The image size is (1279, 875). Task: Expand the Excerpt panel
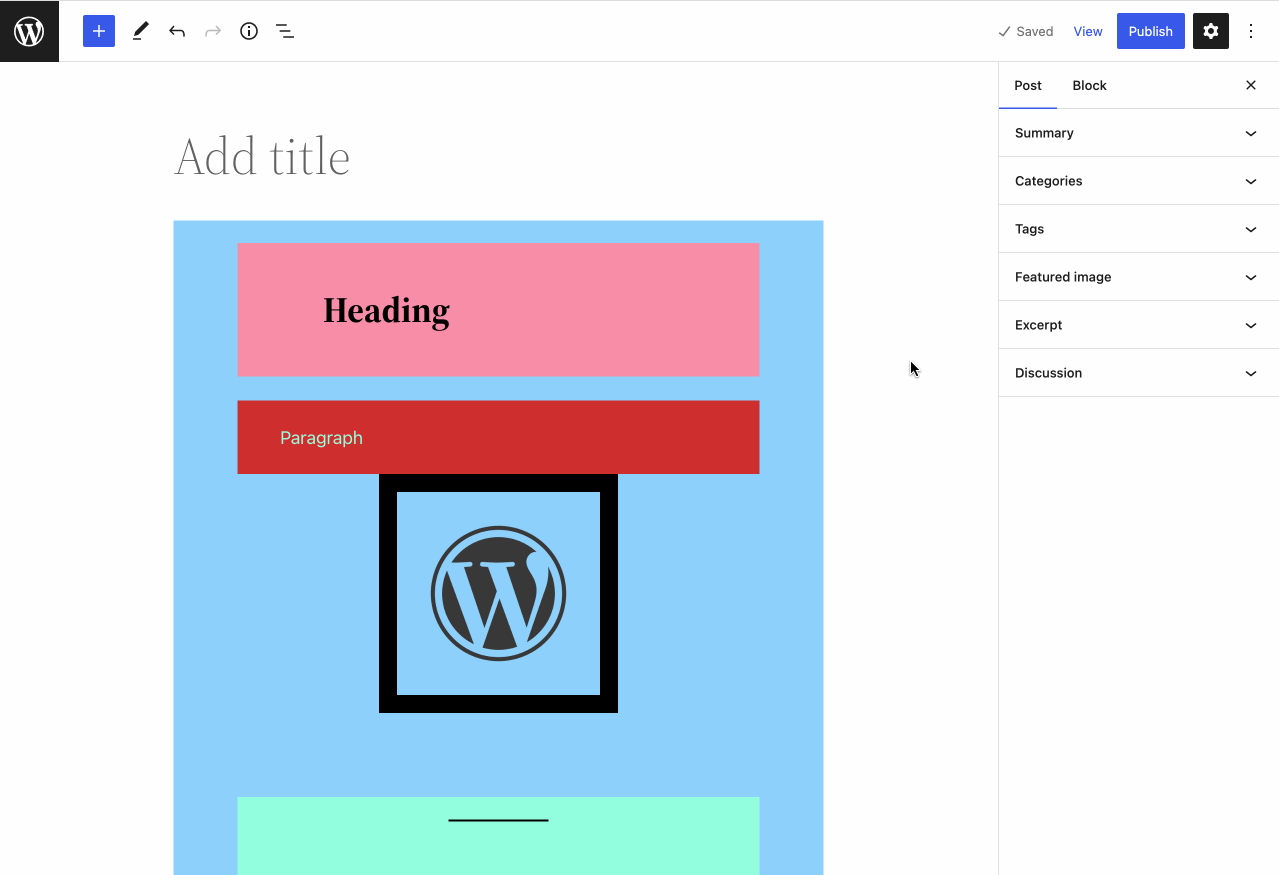(1139, 325)
